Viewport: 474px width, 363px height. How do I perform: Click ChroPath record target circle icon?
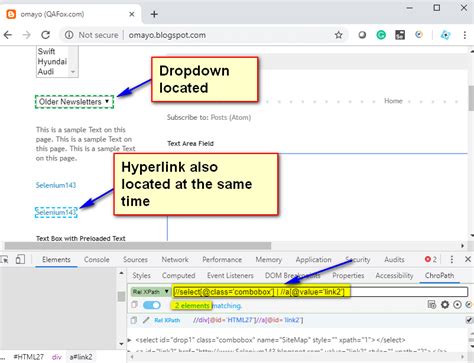point(457,304)
